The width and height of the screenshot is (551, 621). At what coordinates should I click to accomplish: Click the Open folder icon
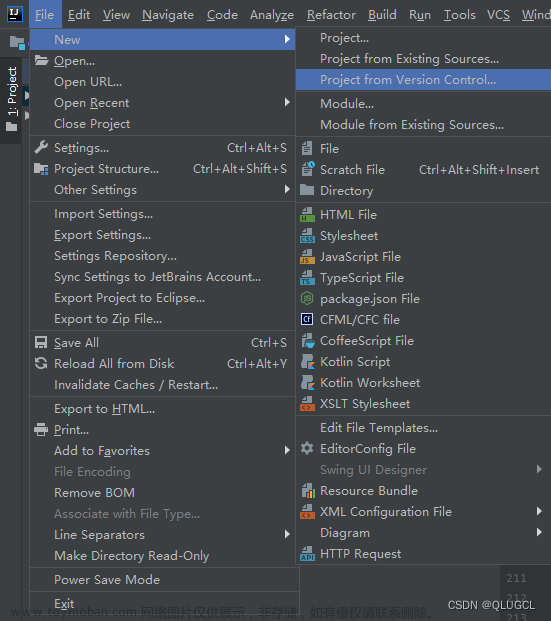[x=41, y=61]
